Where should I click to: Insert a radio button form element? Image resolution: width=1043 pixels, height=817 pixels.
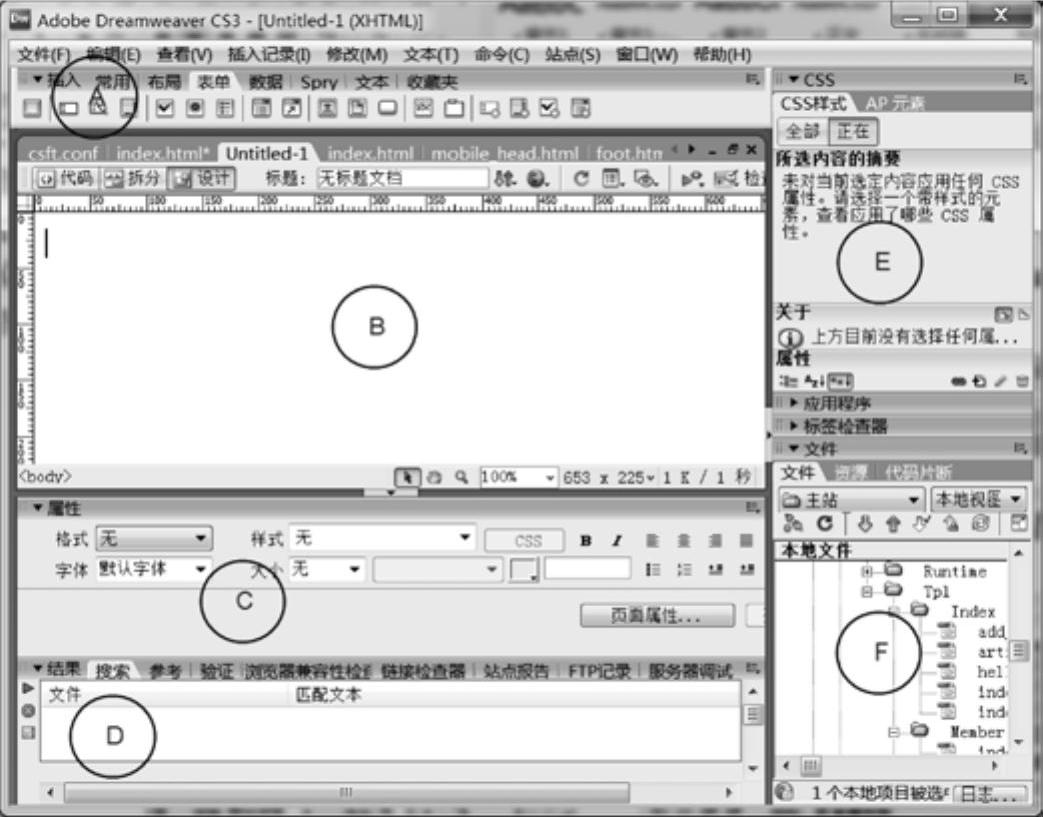195,108
